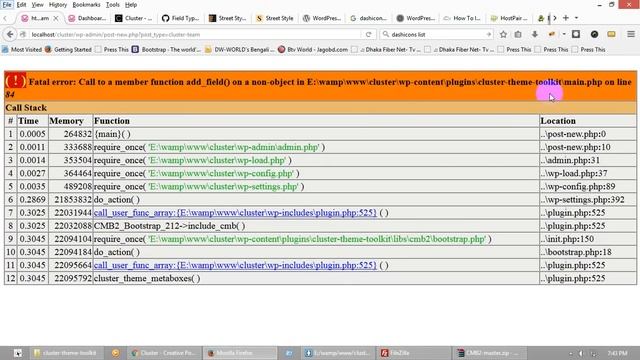This screenshot has width=640, height=360.
Task: Click the dashicons list search box
Action: click(435, 35)
